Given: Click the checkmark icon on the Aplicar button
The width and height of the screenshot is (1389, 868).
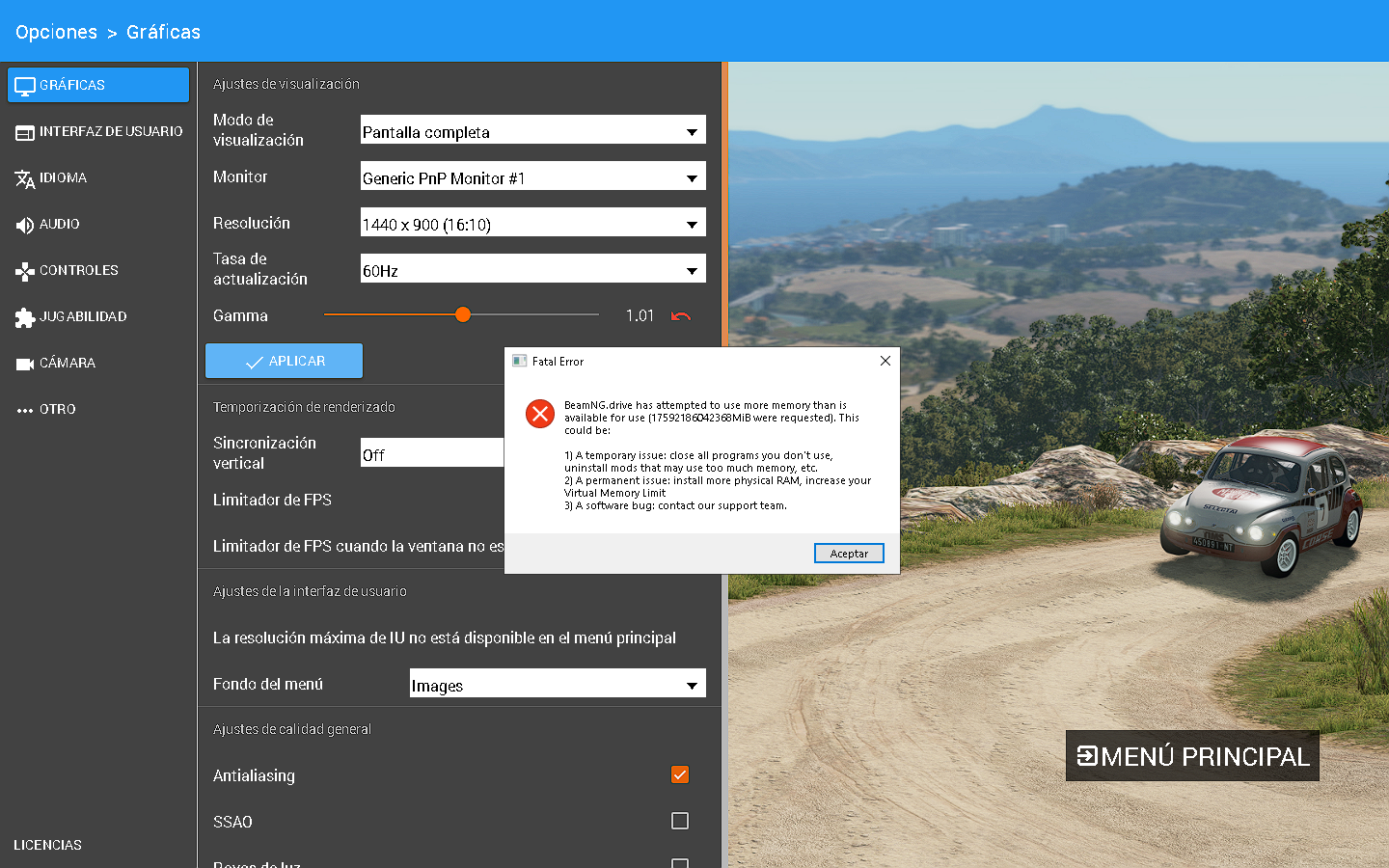Looking at the screenshot, I should tap(255, 362).
